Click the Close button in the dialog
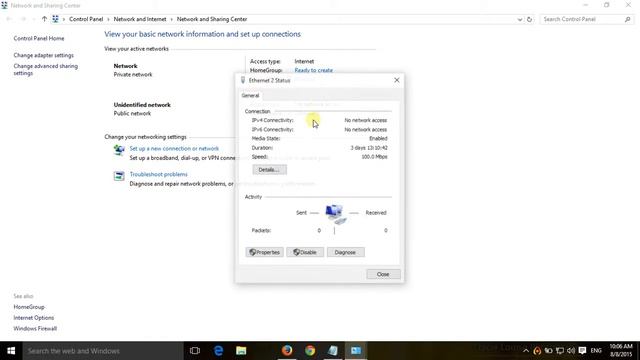The height and width of the screenshot is (360, 640). (383, 274)
